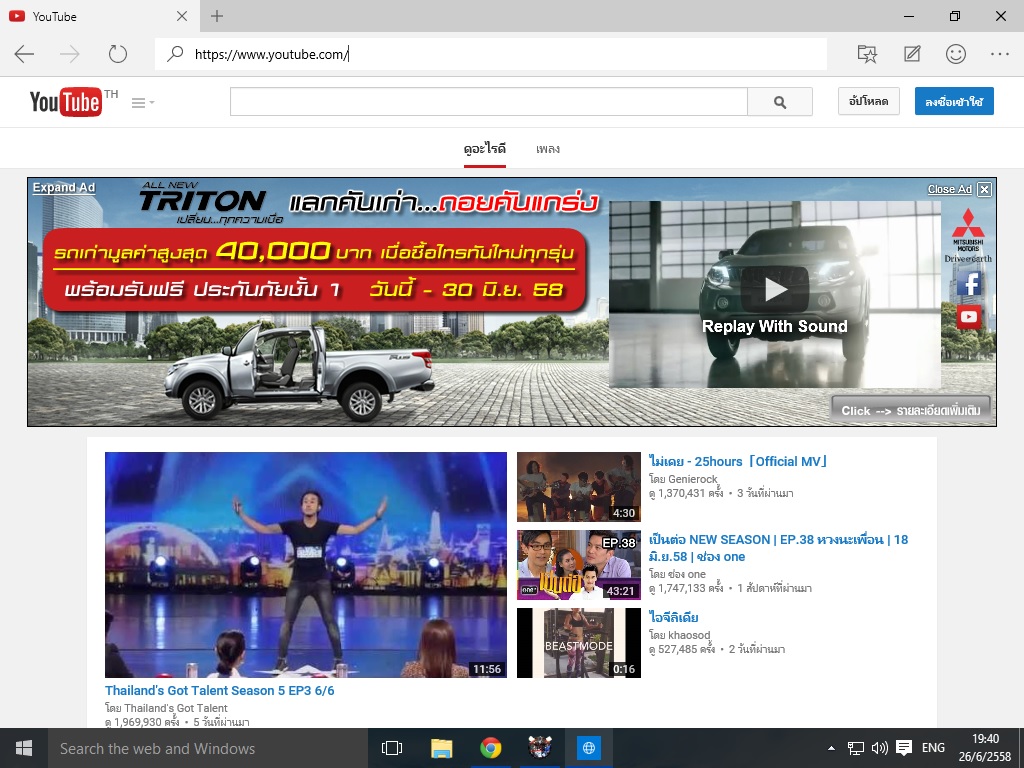Click the smiley feedback icon
This screenshot has width=1024, height=768.
(955, 54)
